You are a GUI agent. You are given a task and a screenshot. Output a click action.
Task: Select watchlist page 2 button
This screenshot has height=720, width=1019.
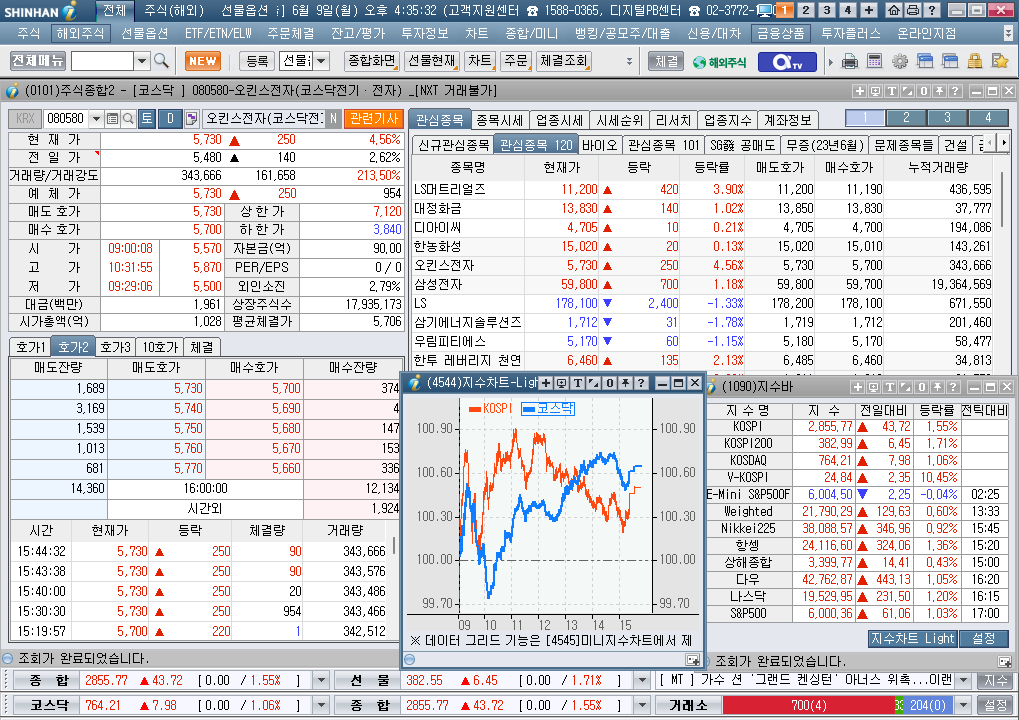click(906, 118)
